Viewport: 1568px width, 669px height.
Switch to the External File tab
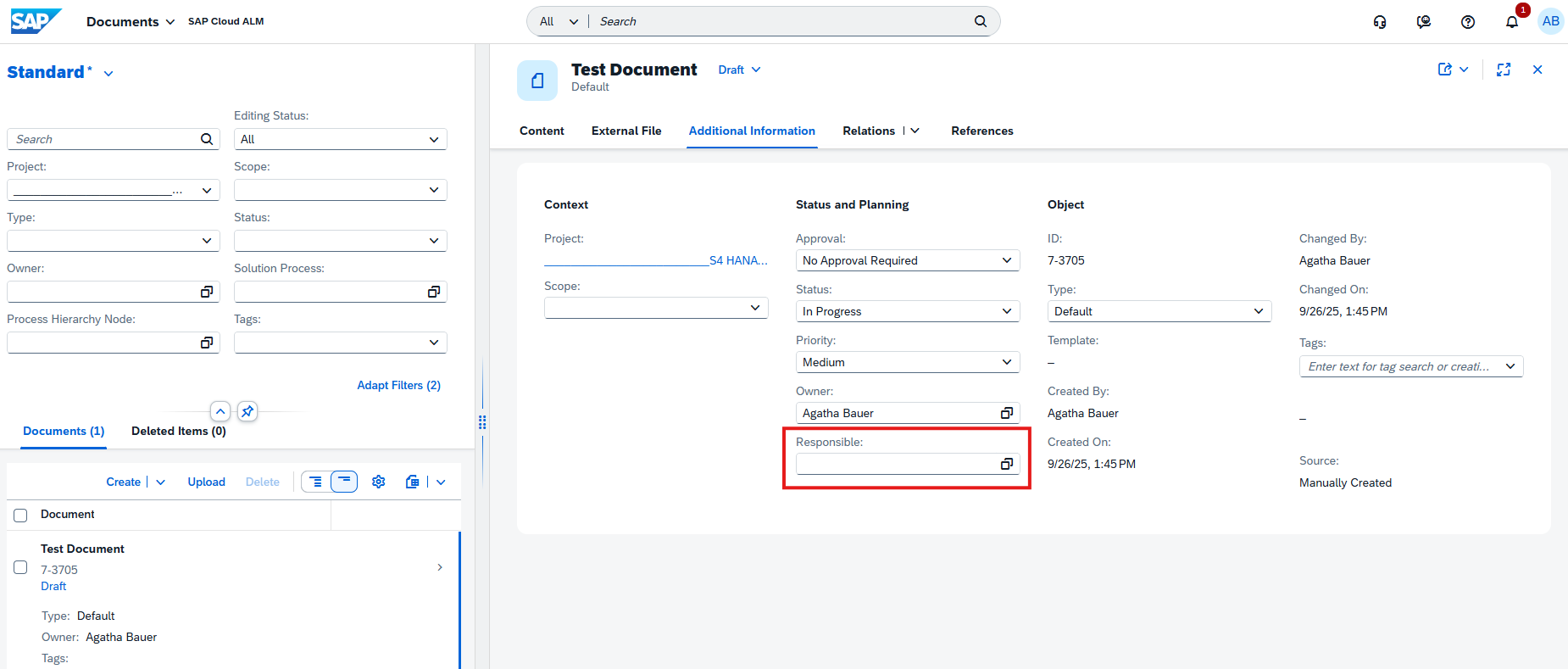click(626, 131)
